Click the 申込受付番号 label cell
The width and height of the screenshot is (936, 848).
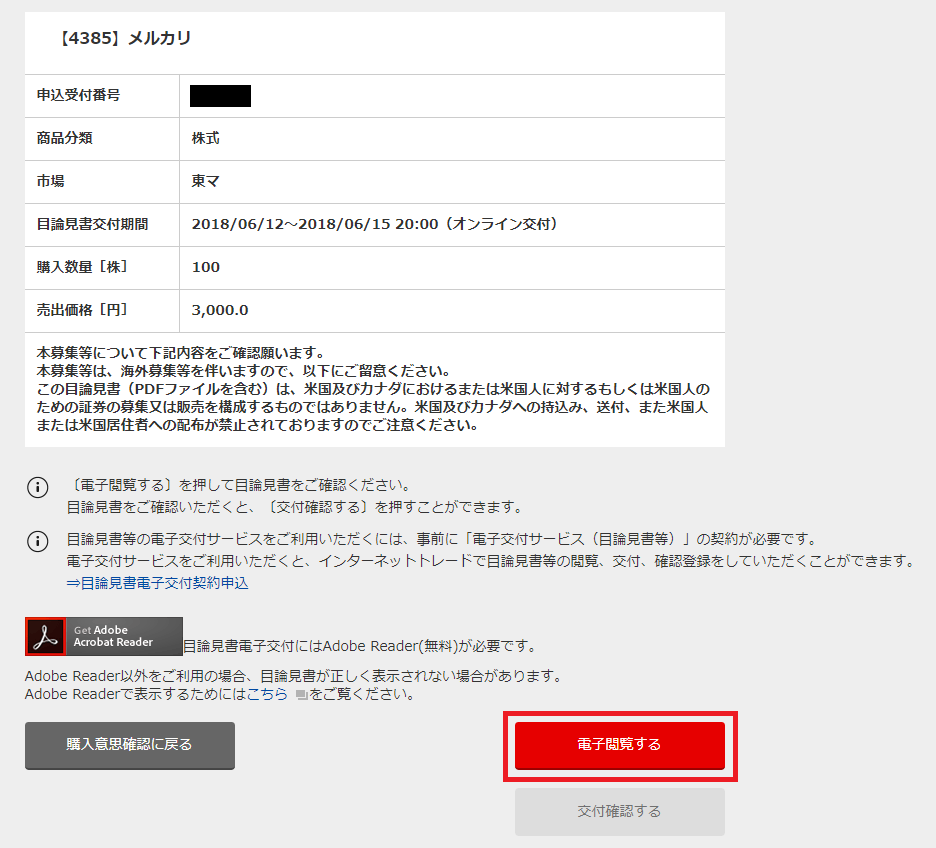click(102, 95)
